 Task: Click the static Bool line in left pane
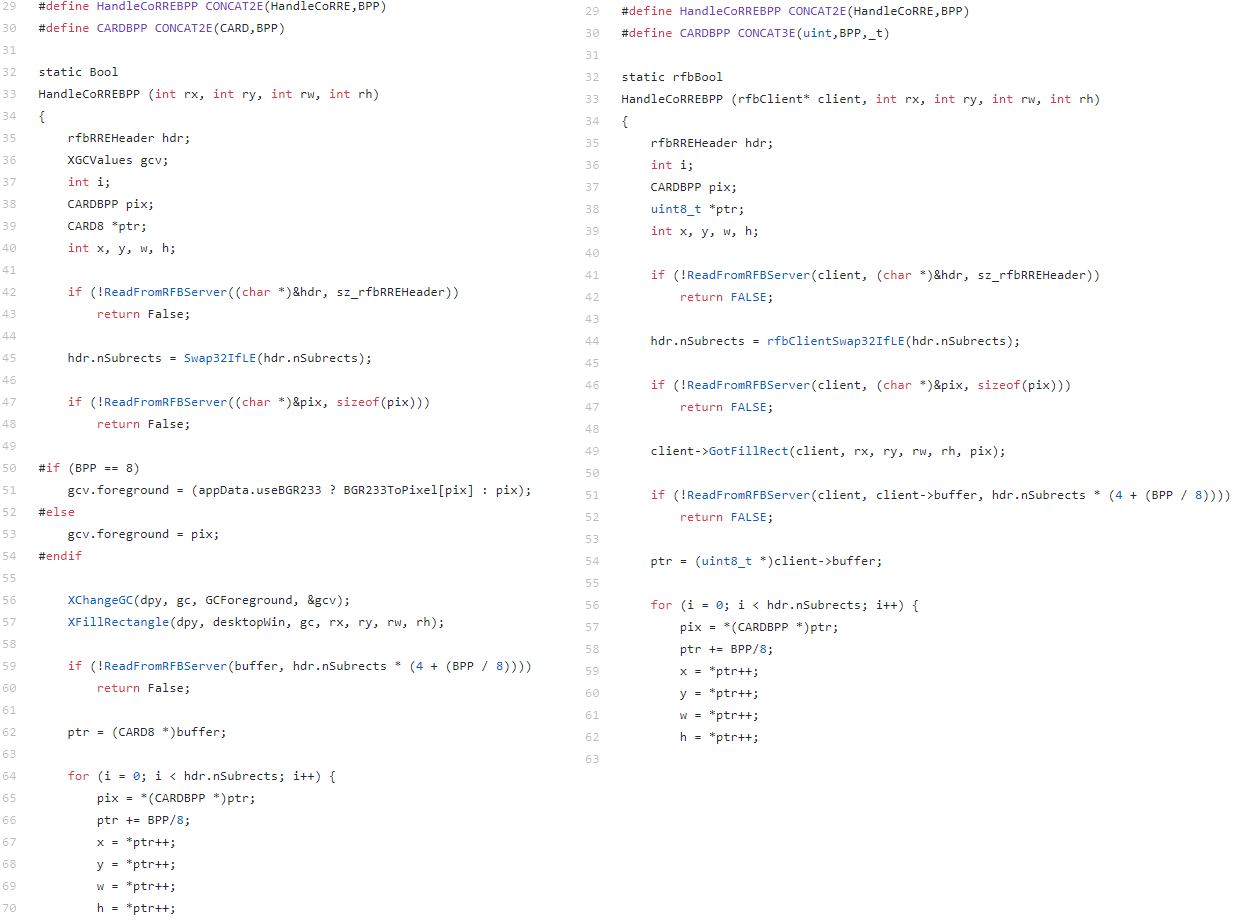[x=78, y=72]
